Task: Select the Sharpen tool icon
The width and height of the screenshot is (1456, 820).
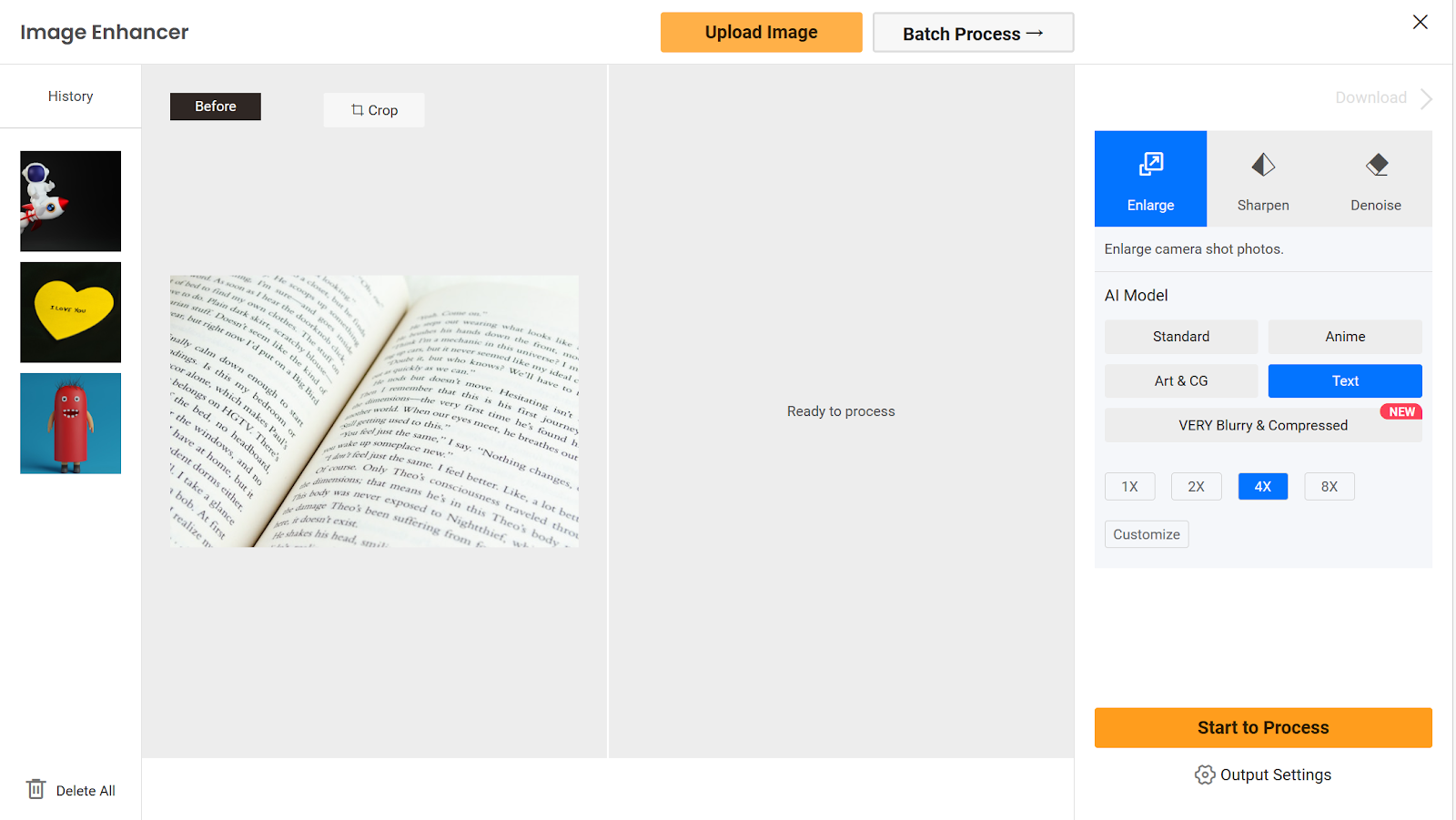Action: 1263,165
